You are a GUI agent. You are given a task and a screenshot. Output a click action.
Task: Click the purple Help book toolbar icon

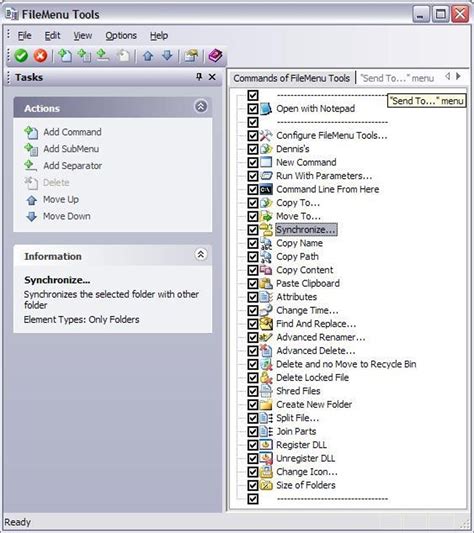[215, 55]
